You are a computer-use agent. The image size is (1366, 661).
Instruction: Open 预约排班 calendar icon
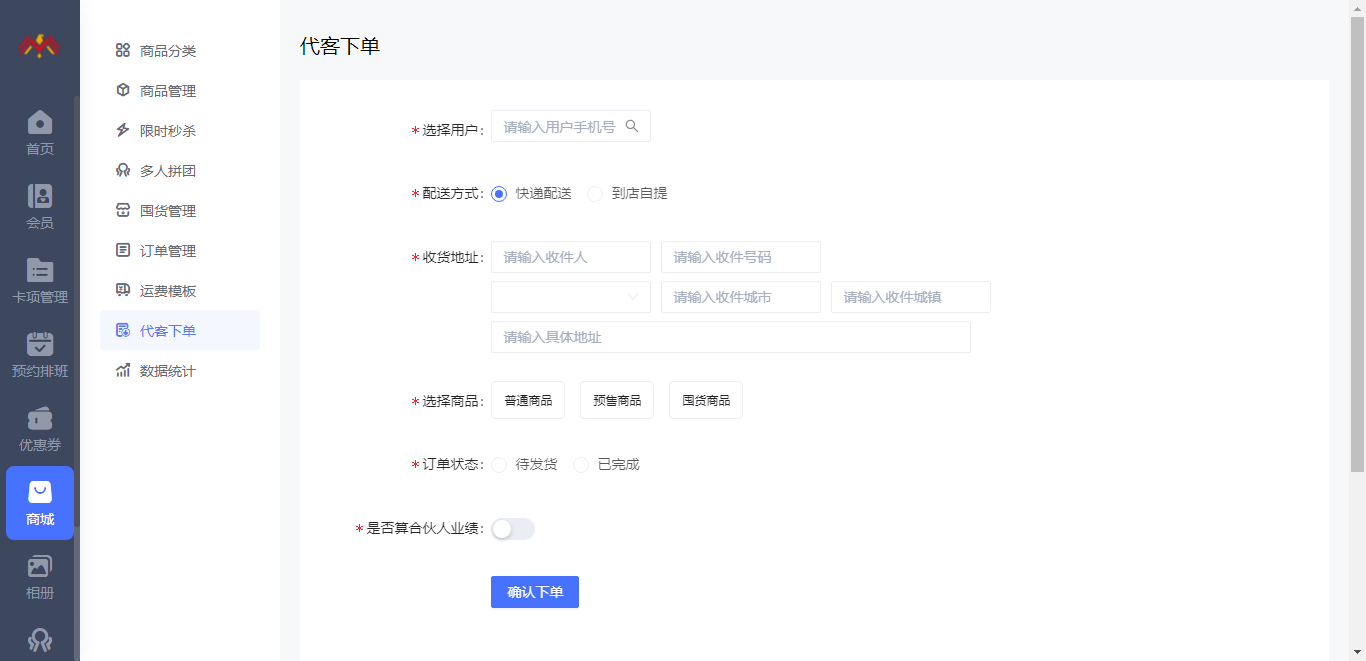pyautogui.click(x=40, y=344)
